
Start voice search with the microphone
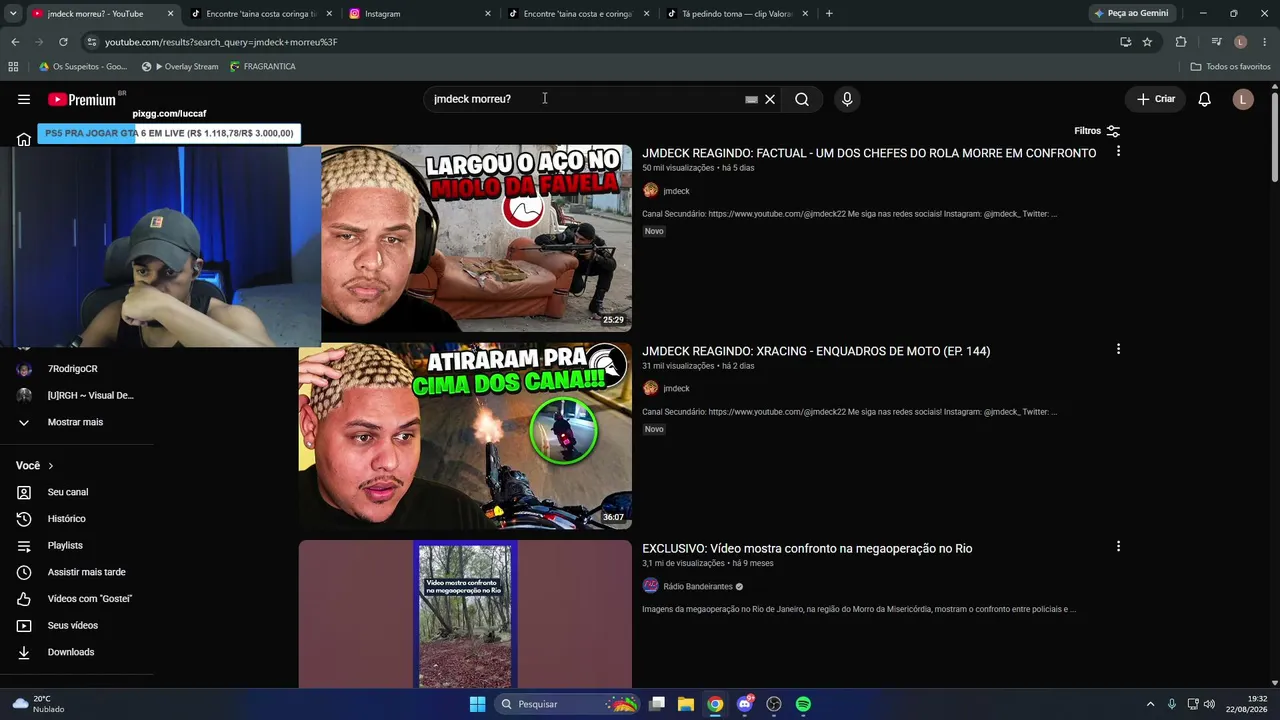click(x=847, y=99)
